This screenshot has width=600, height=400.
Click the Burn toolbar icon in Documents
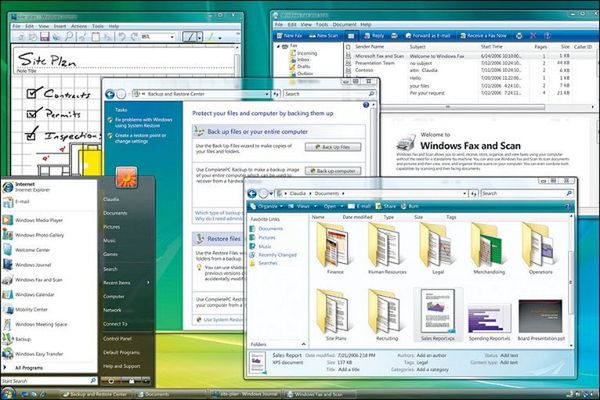403,206
